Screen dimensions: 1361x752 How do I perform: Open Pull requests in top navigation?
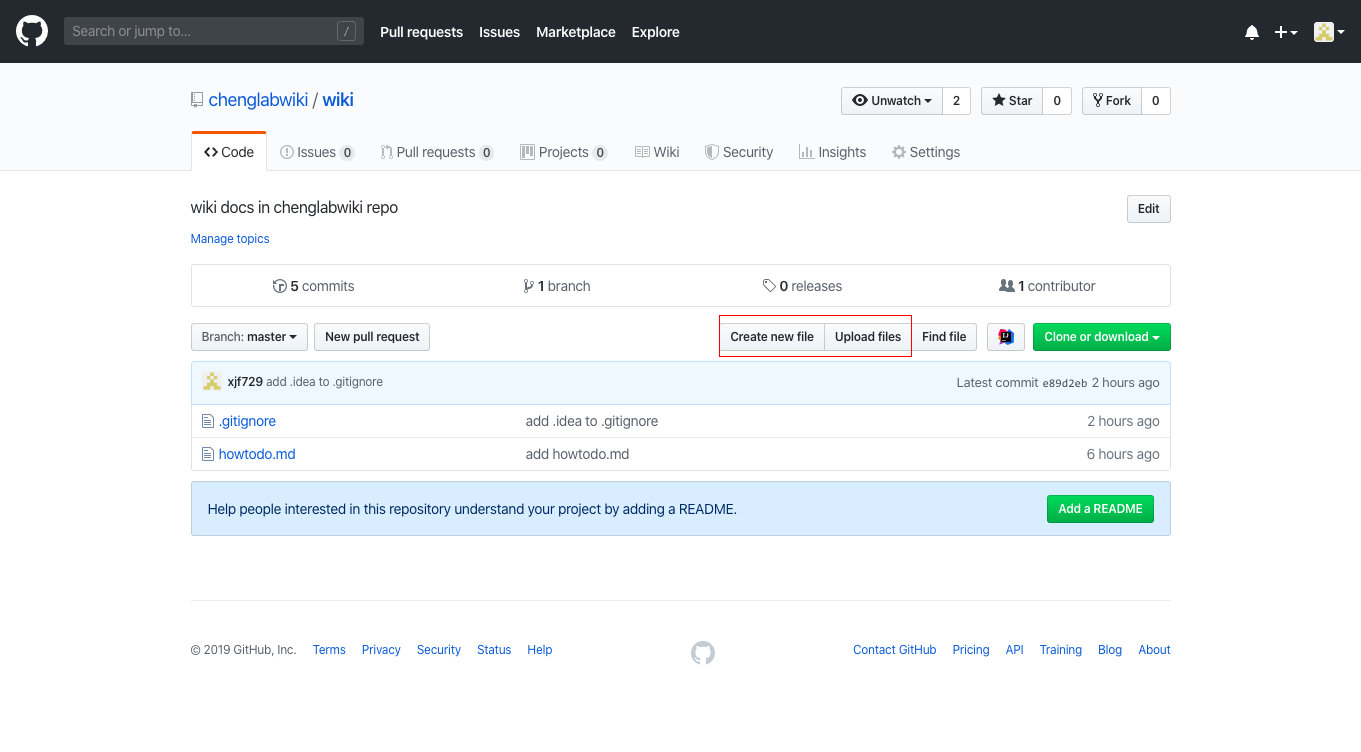pos(421,32)
